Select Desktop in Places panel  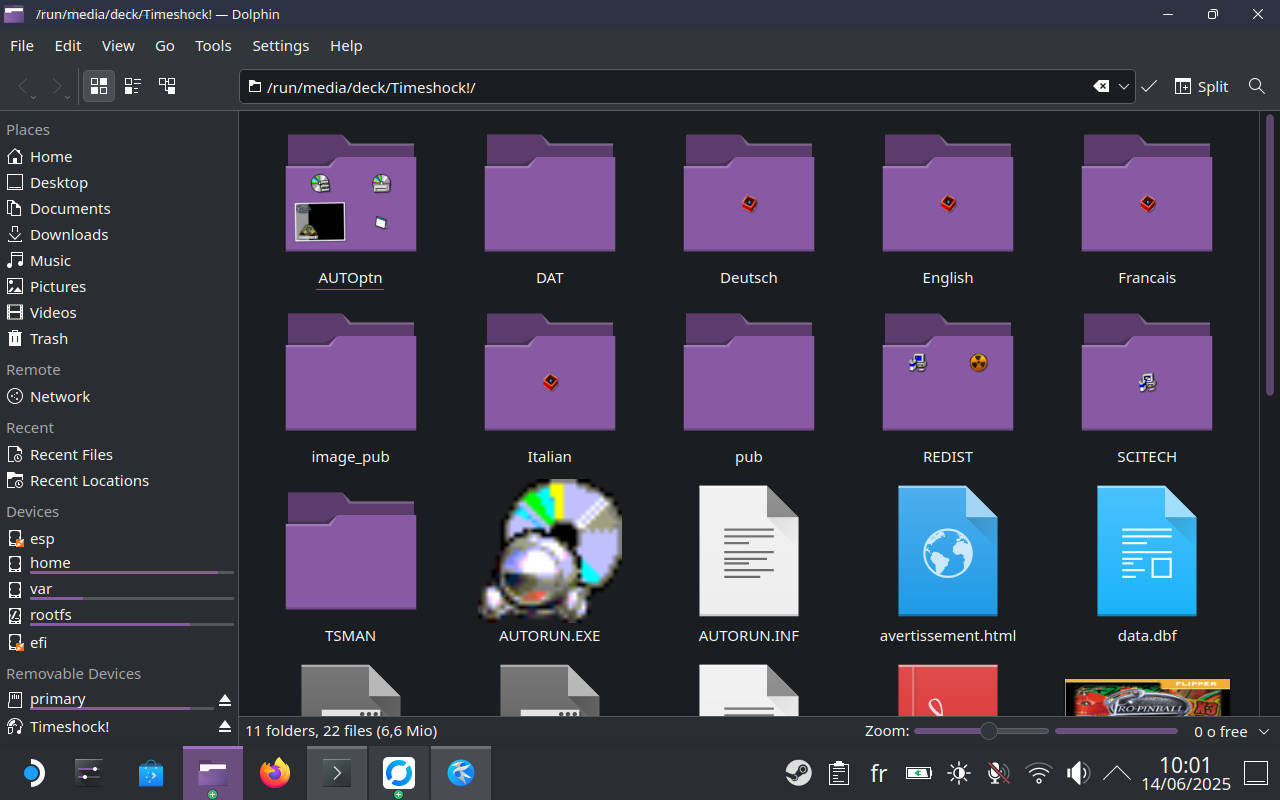pos(119,183)
